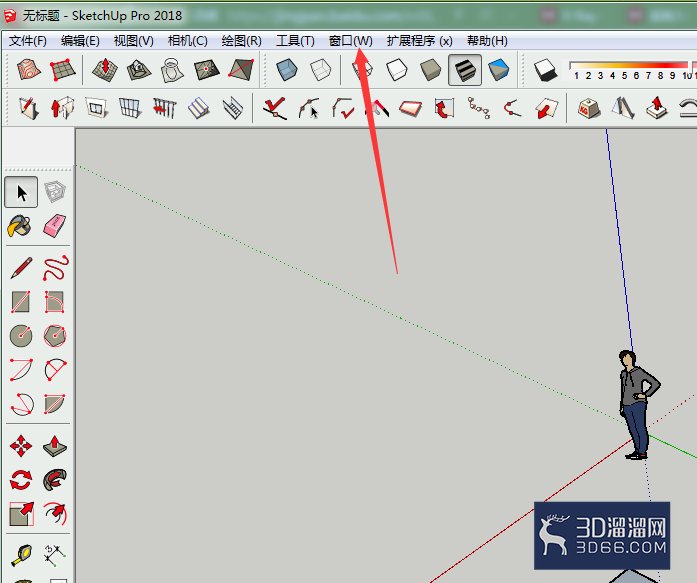Open the 编辑(E) menu
Image resolution: width=697 pixels, height=583 pixels.
80,41
